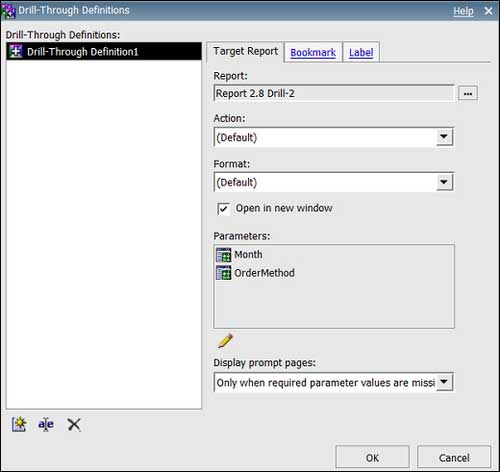This screenshot has width=500, height=472.
Task: Click the Drill-Through Definition1 item icon
Action: pyautogui.click(x=15, y=52)
